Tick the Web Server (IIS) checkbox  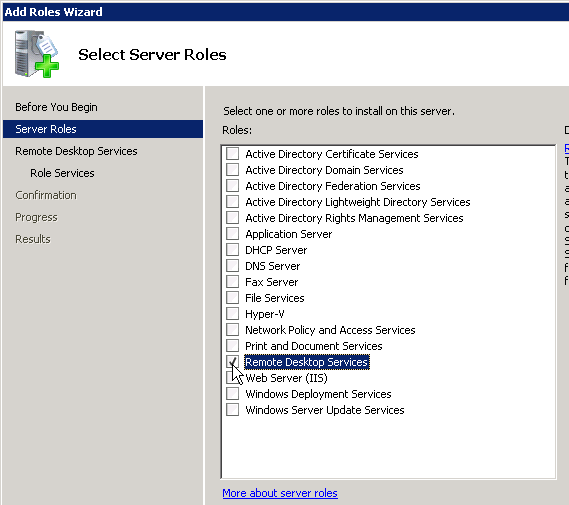pyautogui.click(x=232, y=378)
